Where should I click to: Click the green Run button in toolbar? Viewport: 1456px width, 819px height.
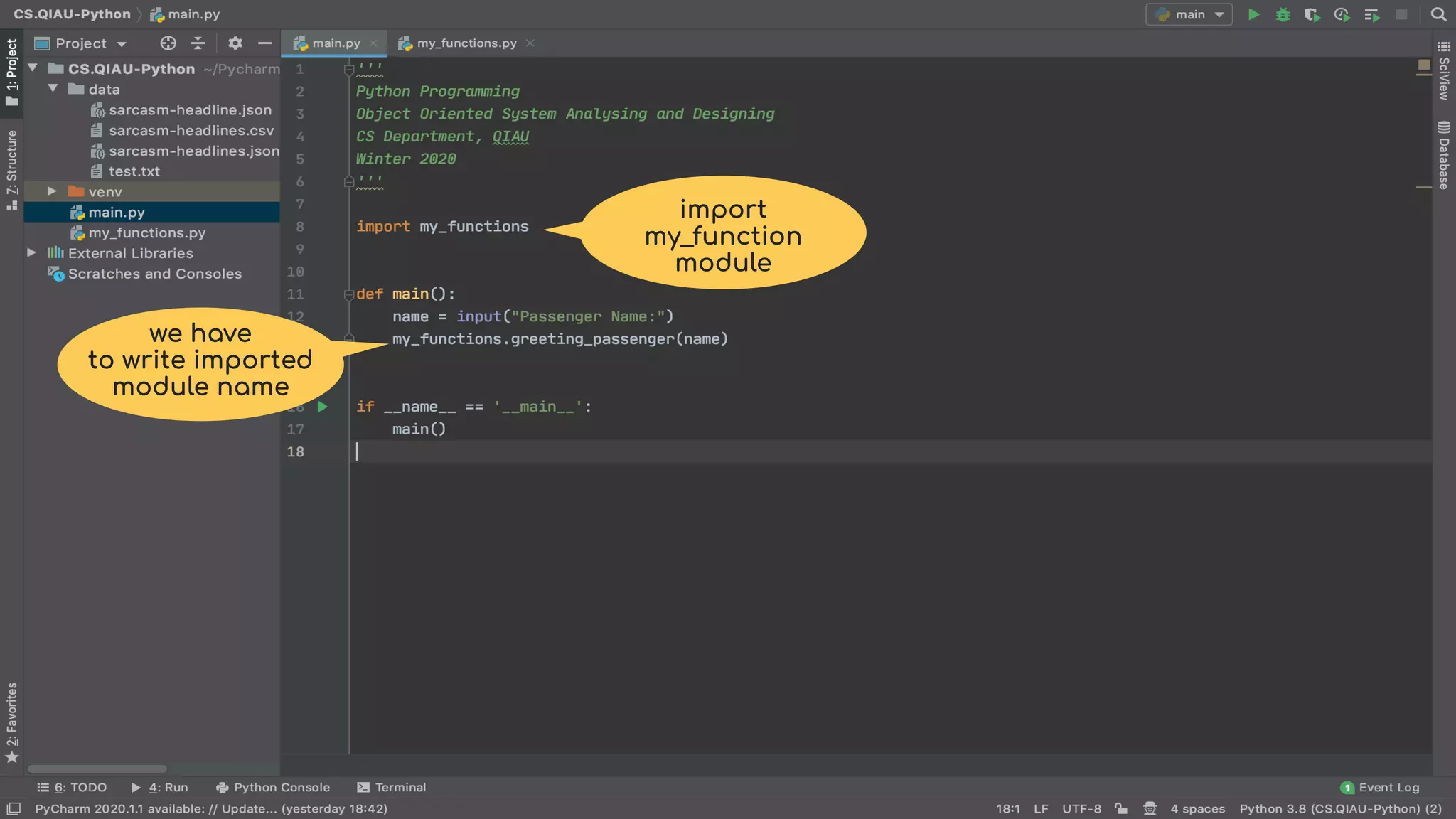click(1253, 14)
